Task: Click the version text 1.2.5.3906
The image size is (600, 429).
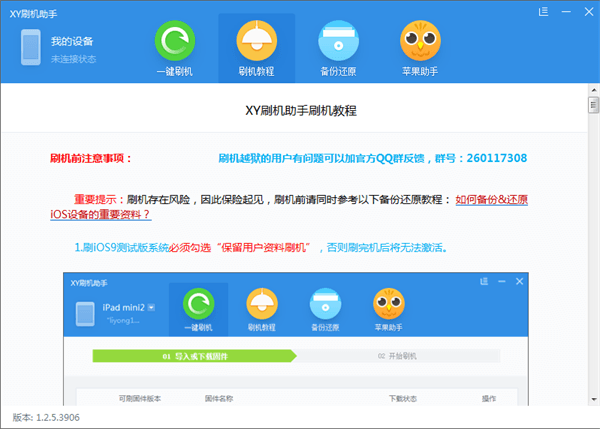Action: pos(58,418)
